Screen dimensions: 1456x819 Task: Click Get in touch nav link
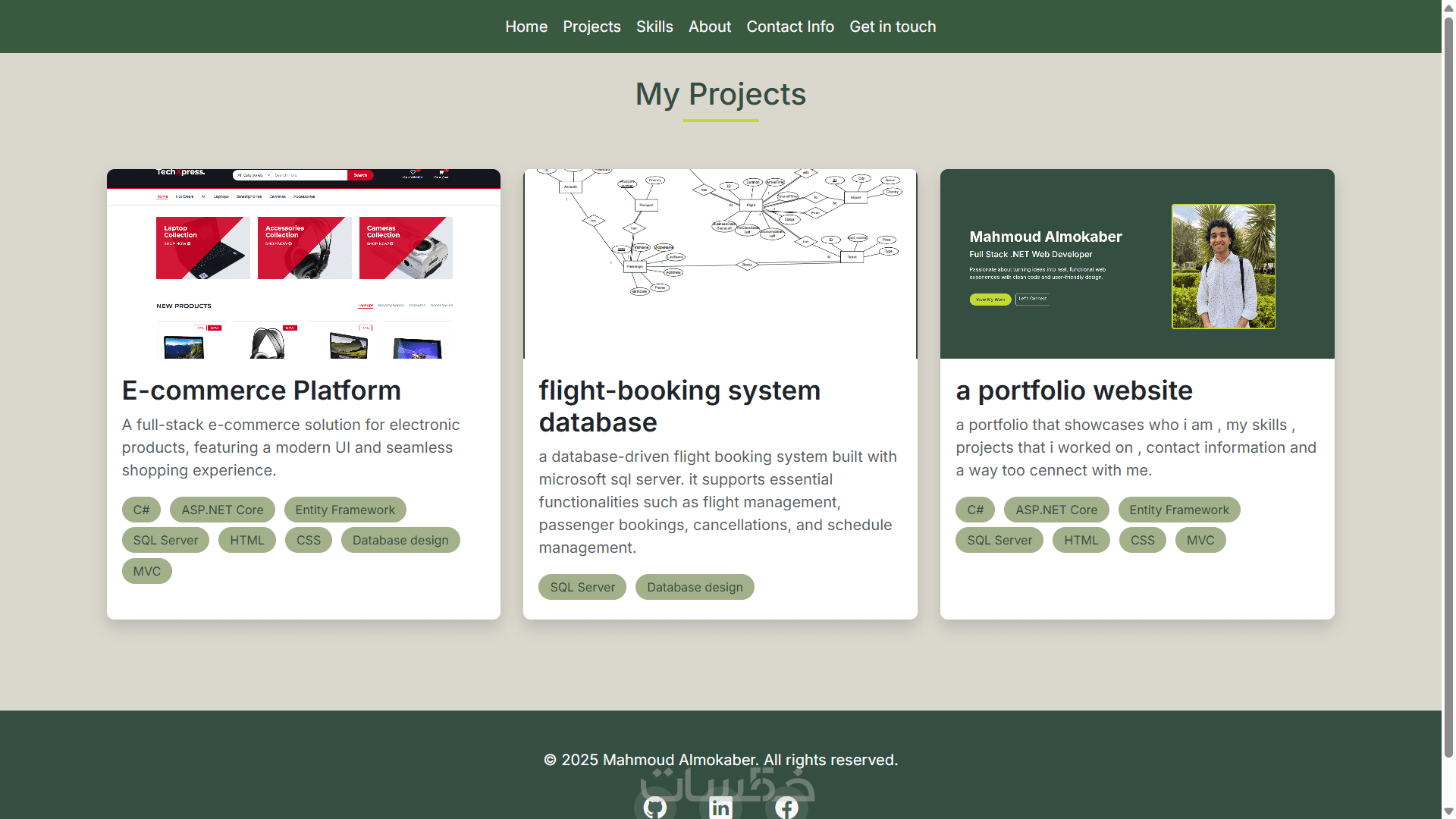click(x=893, y=27)
